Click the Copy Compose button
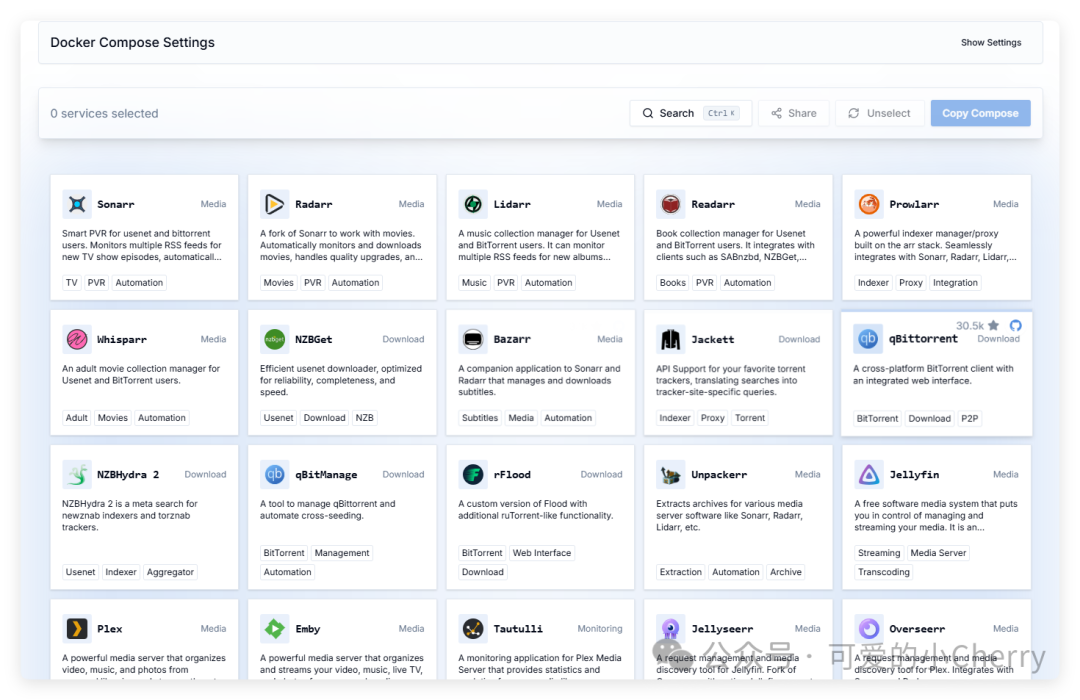This screenshot has width=1080, height=700. [x=980, y=113]
